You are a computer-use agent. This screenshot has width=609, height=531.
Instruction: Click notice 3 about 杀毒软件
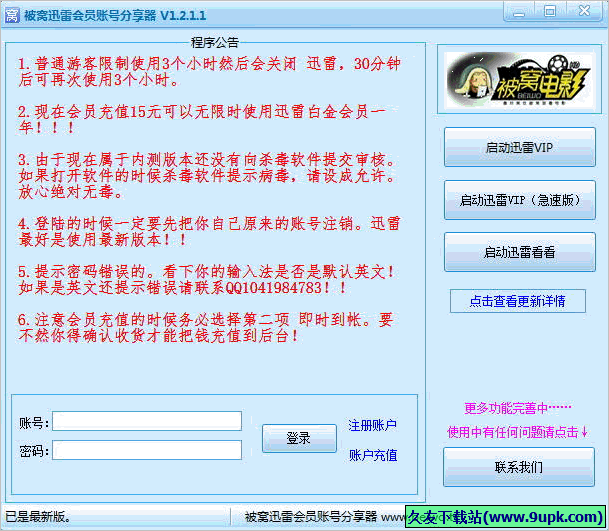207,176
